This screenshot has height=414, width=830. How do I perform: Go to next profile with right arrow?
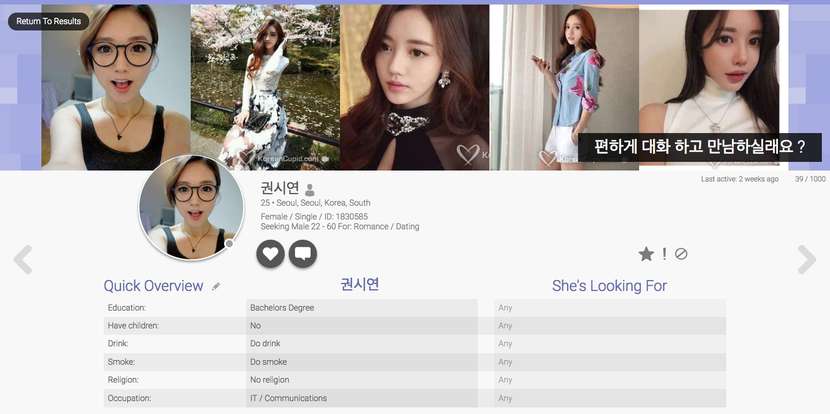click(x=807, y=259)
